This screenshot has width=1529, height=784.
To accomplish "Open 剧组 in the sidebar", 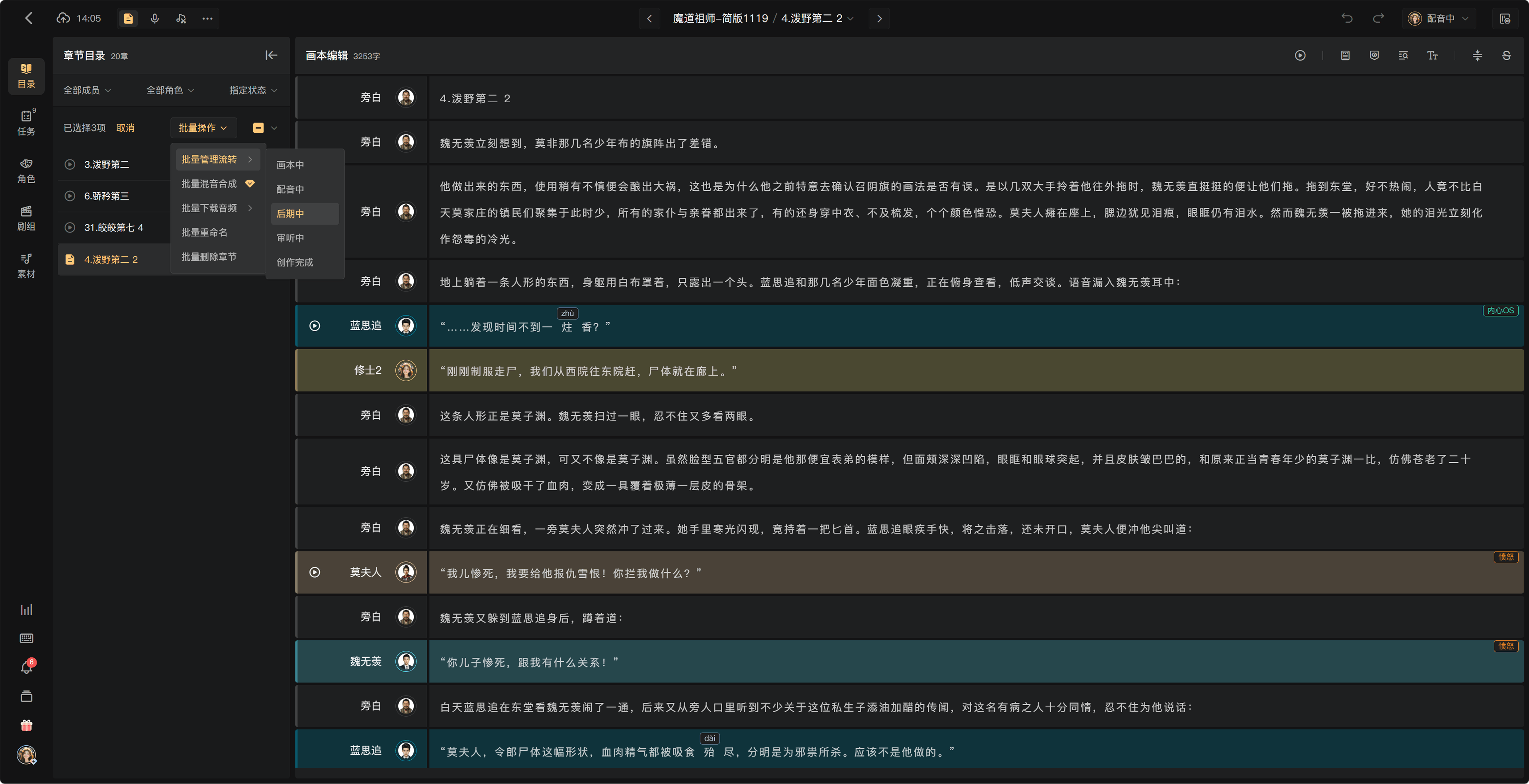I will pos(26,219).
